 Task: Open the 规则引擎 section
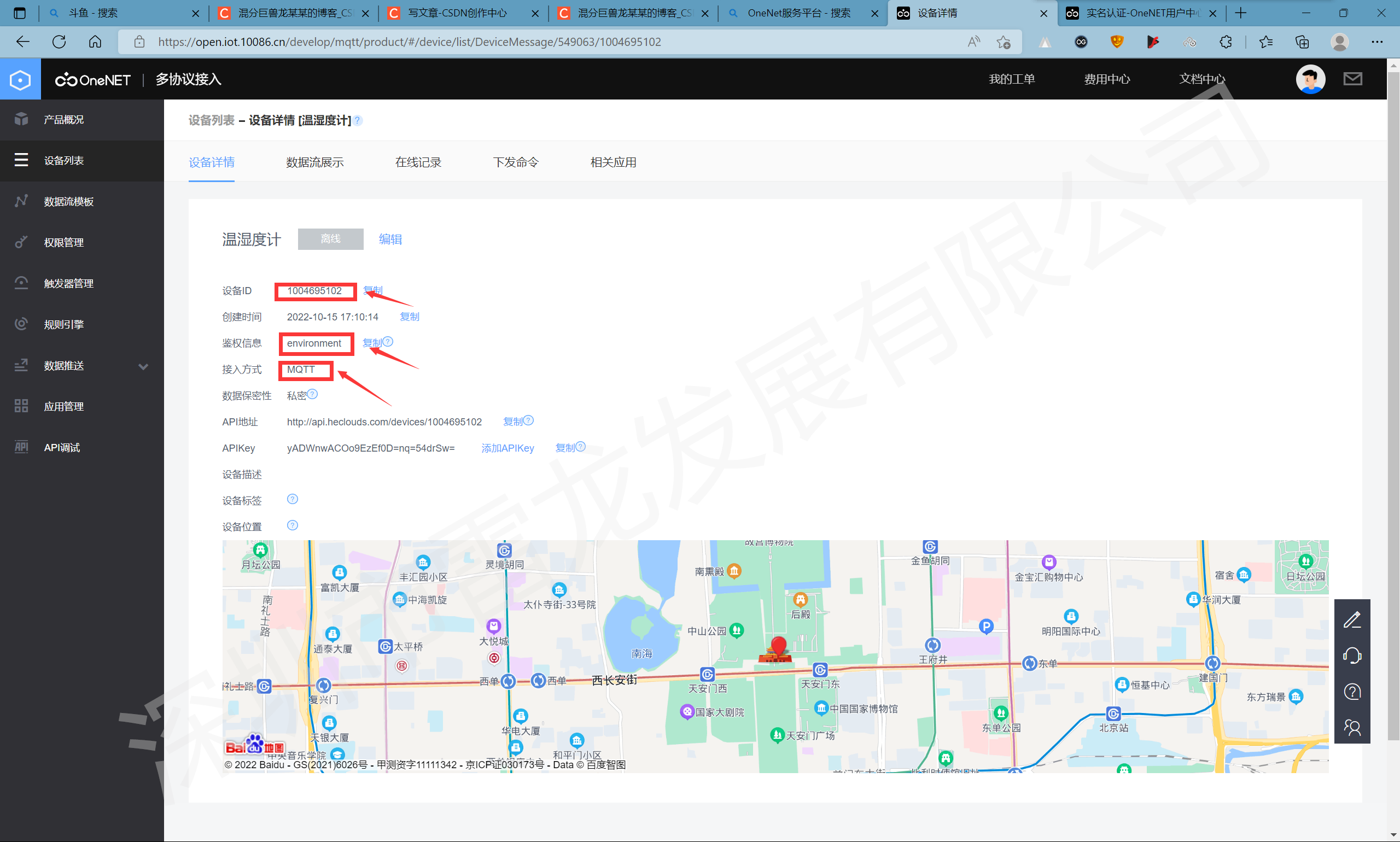pos(62,324)
